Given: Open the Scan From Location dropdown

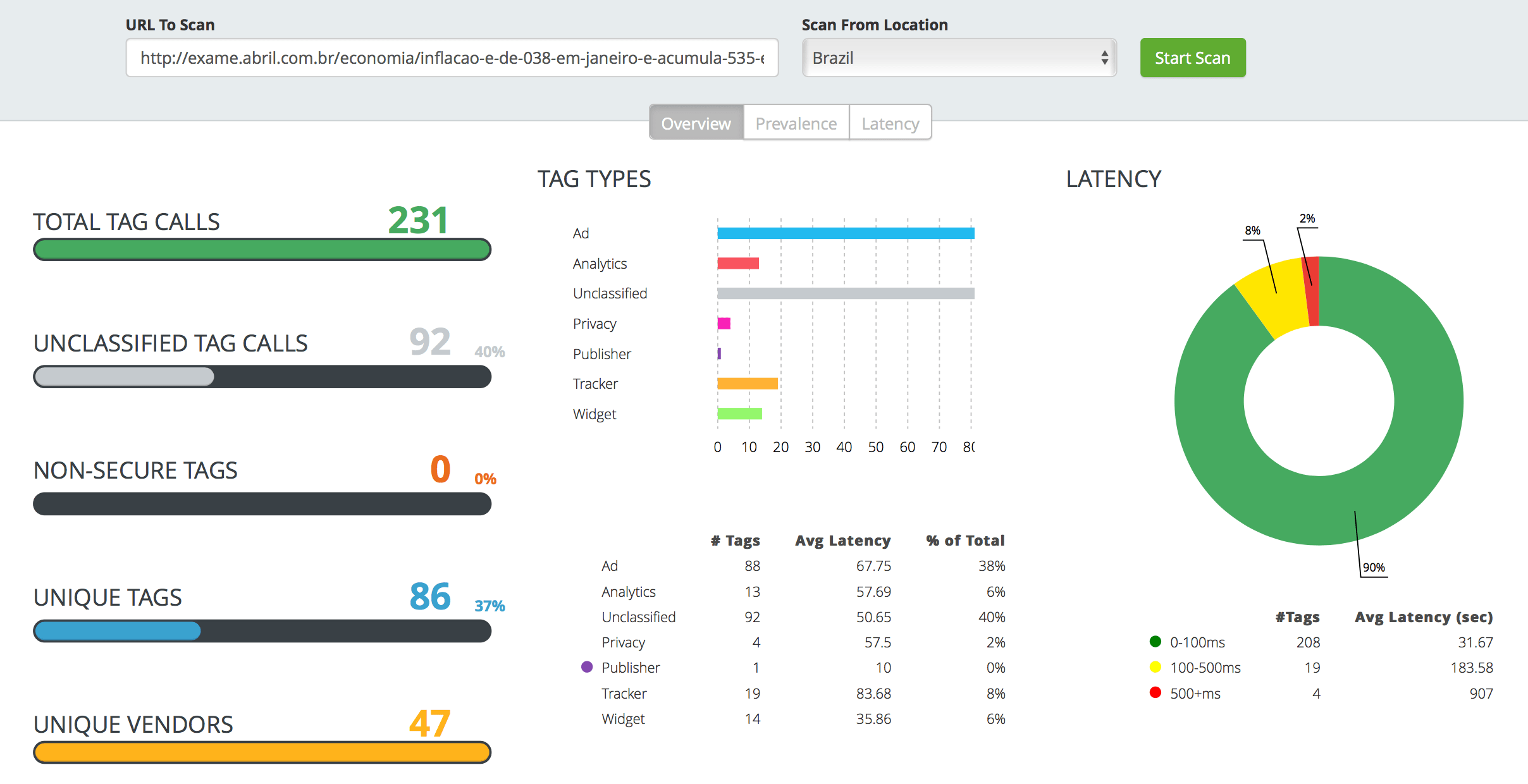Looking at the screenshot, I should tap(958, 58).
